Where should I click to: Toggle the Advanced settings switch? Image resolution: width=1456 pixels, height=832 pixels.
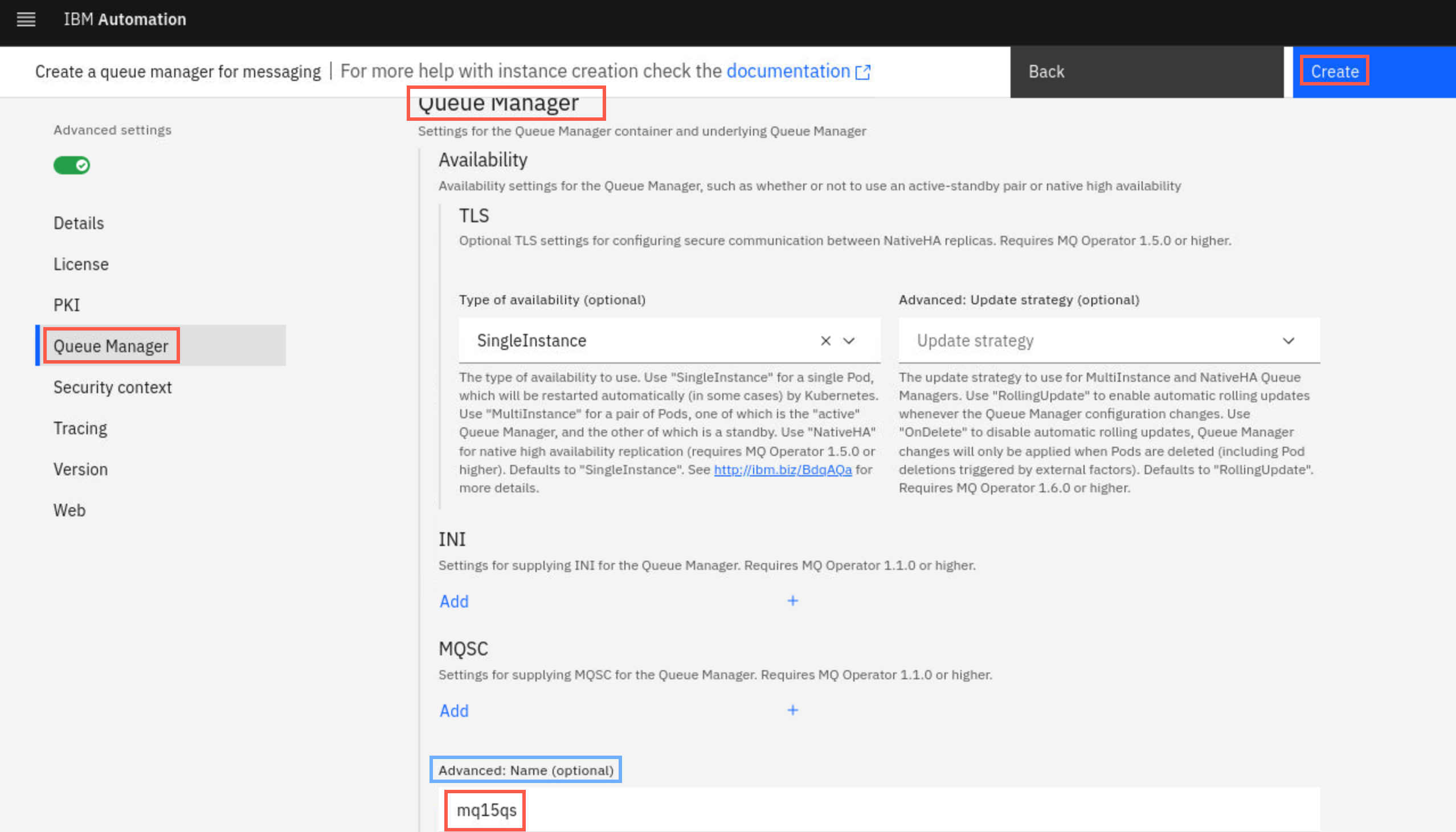coord(71,165)
